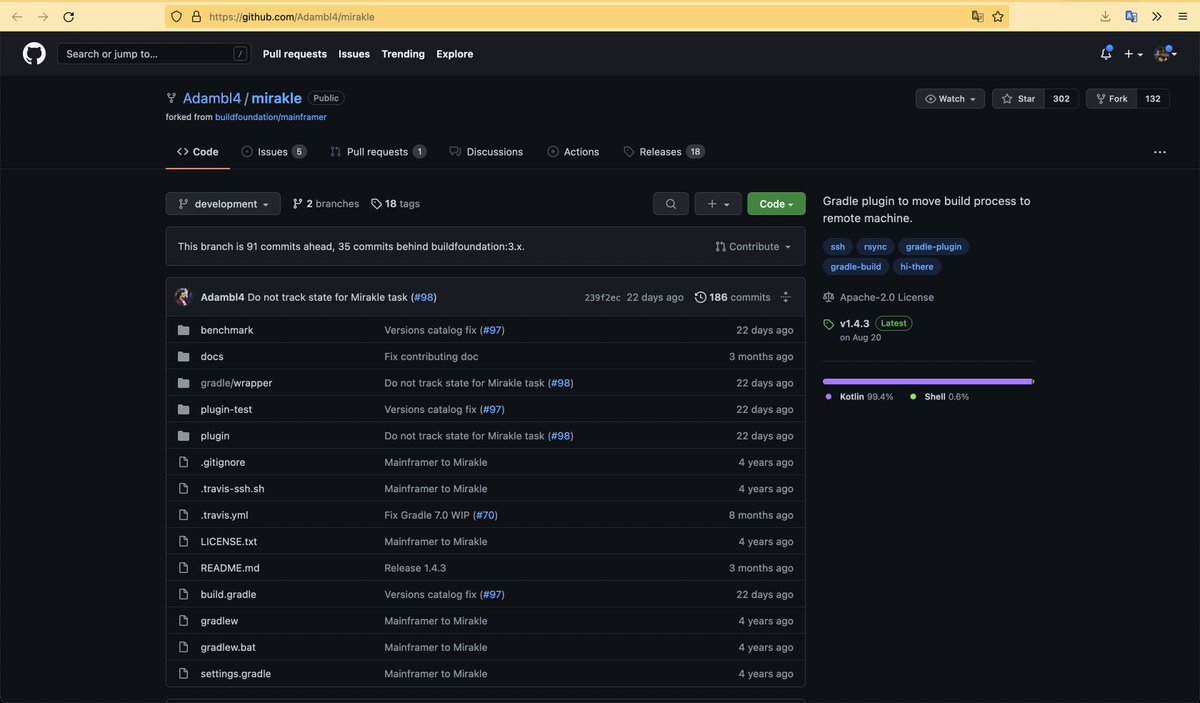
Task: Click the GitHub Octocat logo
Action: point(34,54)
